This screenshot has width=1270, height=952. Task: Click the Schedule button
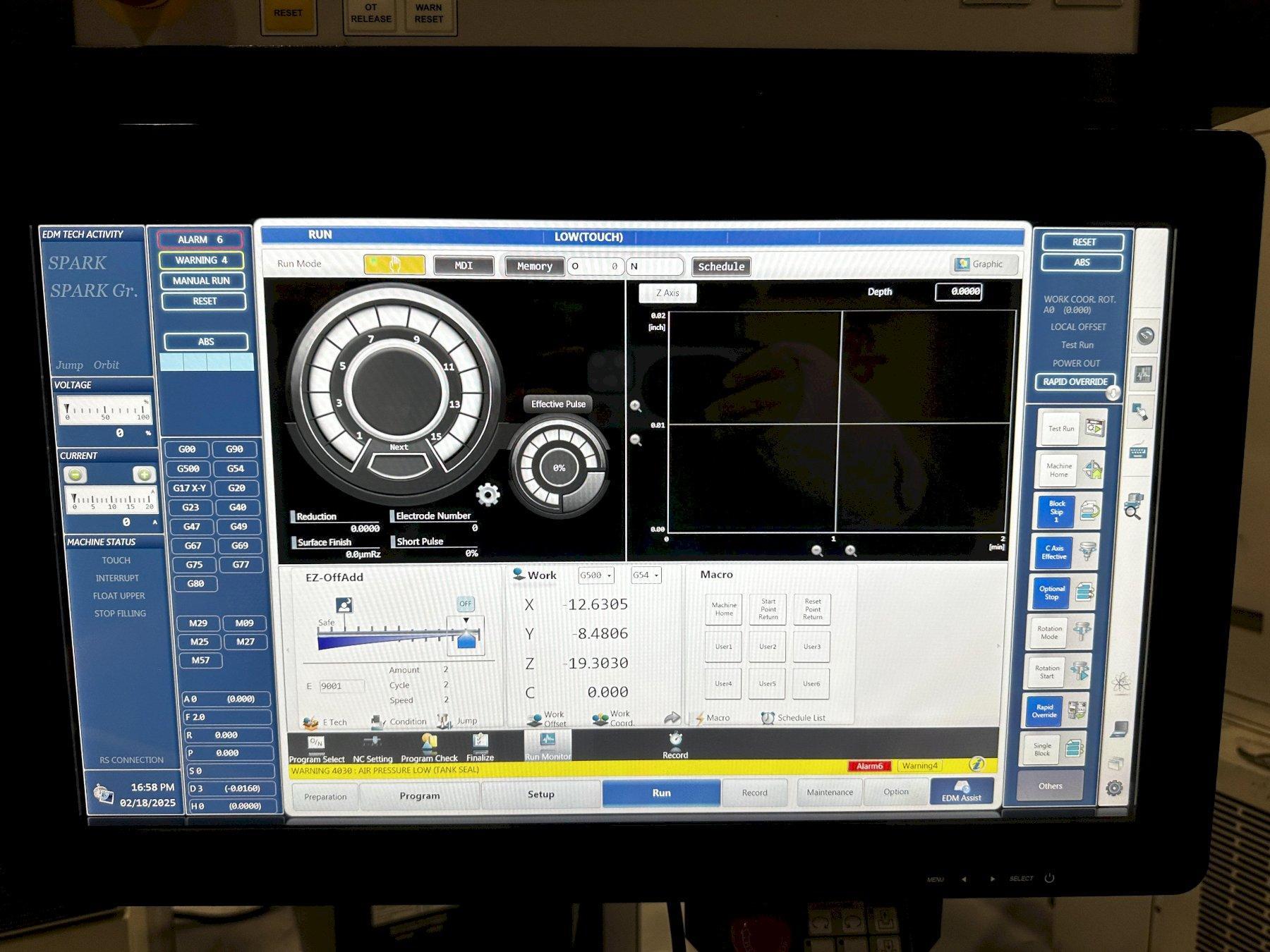(x=721, y=267)
